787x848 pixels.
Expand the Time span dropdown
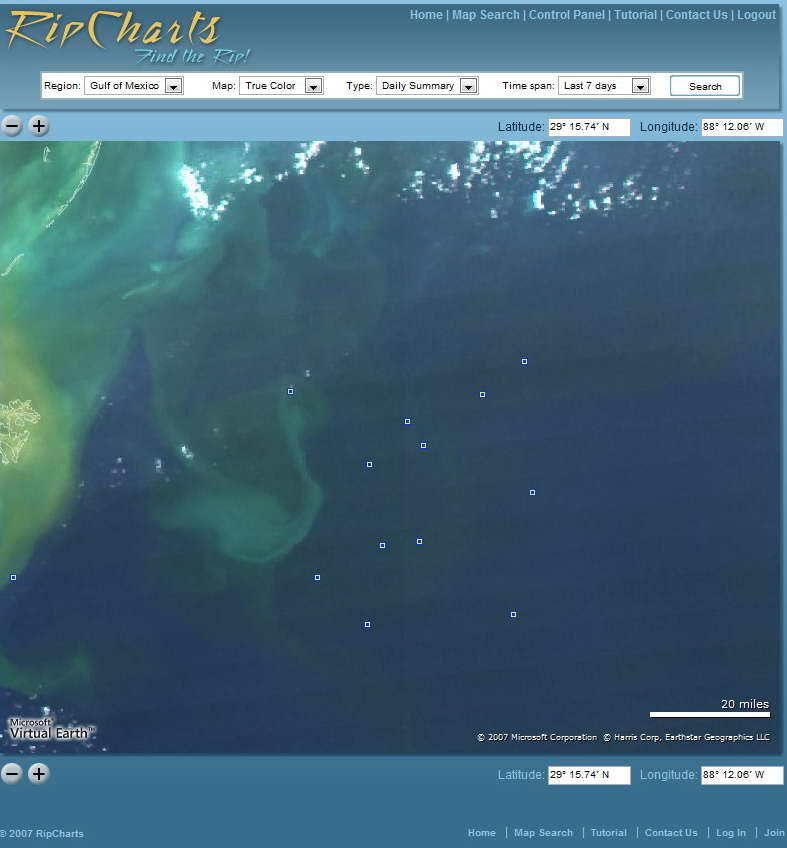604,86
